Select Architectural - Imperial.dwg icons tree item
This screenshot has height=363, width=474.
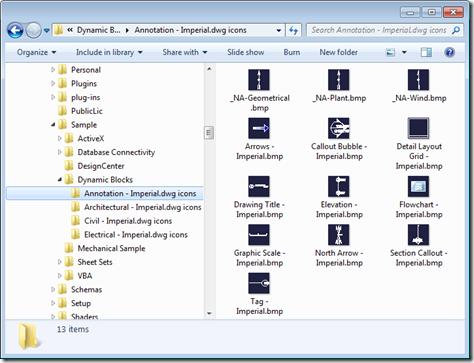[x=143, y=207]
